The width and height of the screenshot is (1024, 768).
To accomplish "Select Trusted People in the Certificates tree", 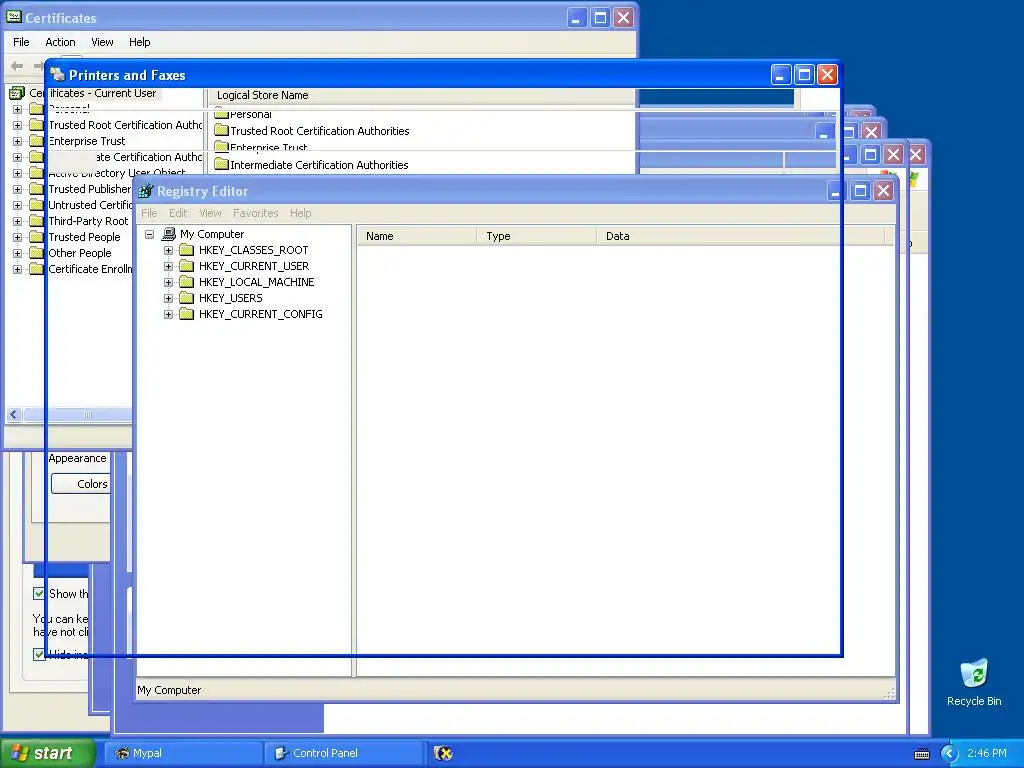I will [x=84, y=237].
